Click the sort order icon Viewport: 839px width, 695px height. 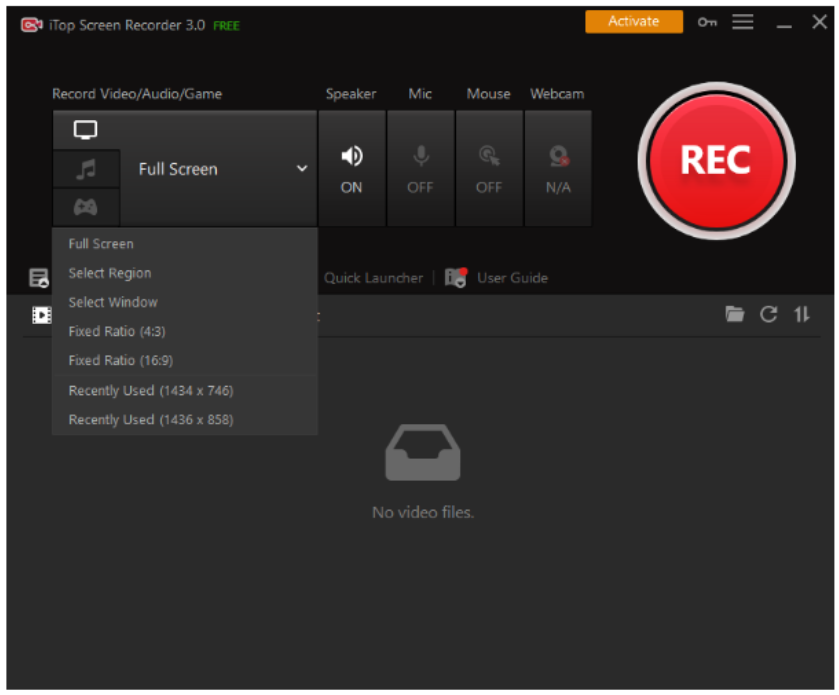800,313
